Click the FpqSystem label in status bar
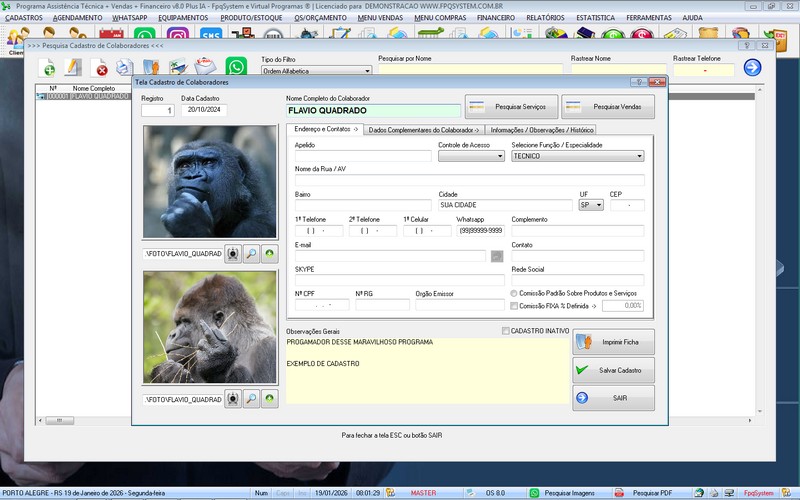 point(758,493)
